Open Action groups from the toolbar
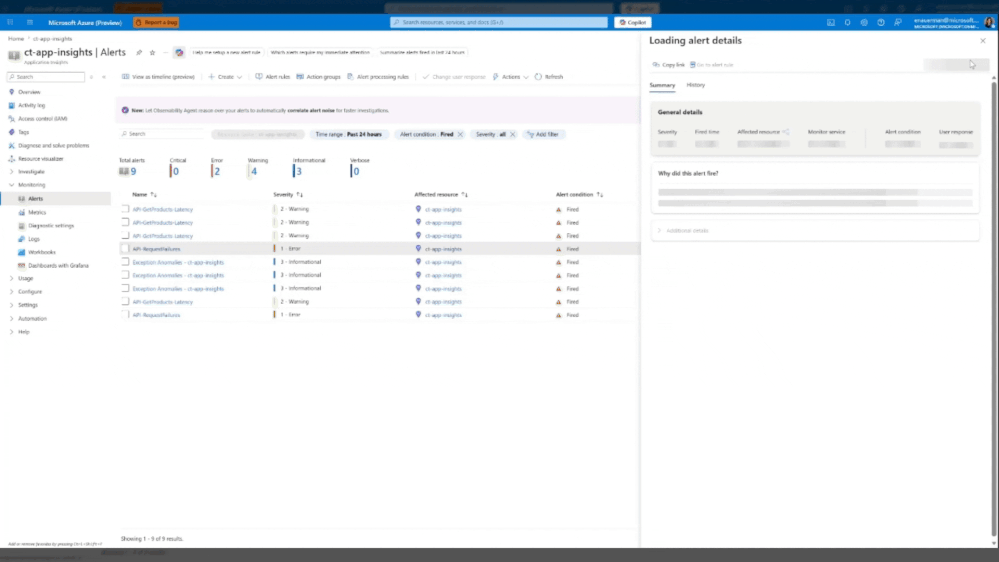Screen dimensions: 999x562 319,77
